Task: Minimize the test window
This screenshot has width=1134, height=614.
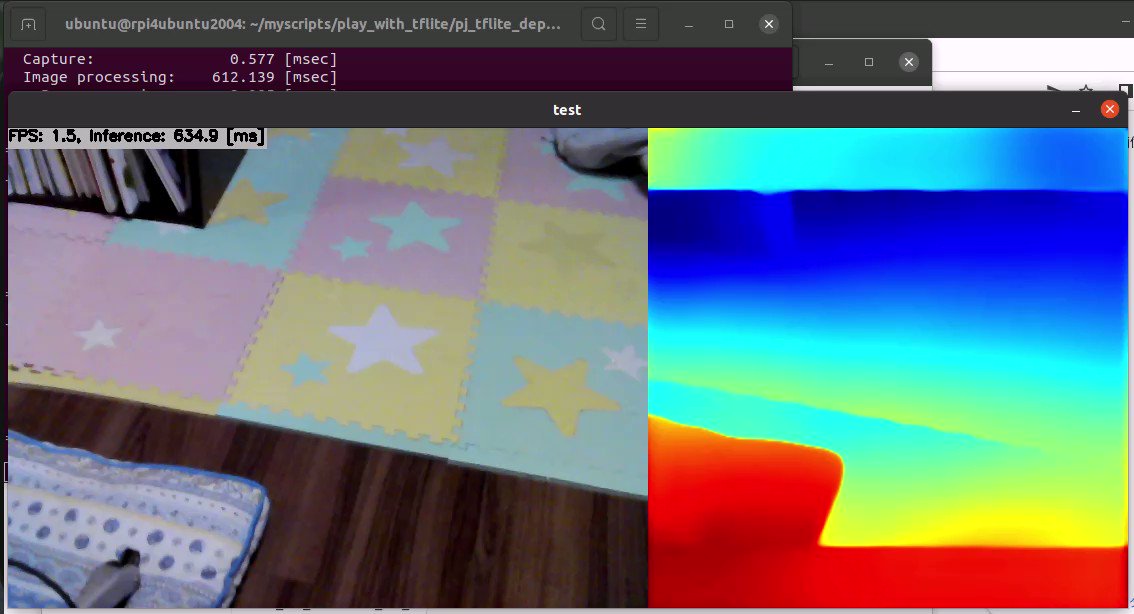Action: pyautogui.click(x=1076, y=110)
